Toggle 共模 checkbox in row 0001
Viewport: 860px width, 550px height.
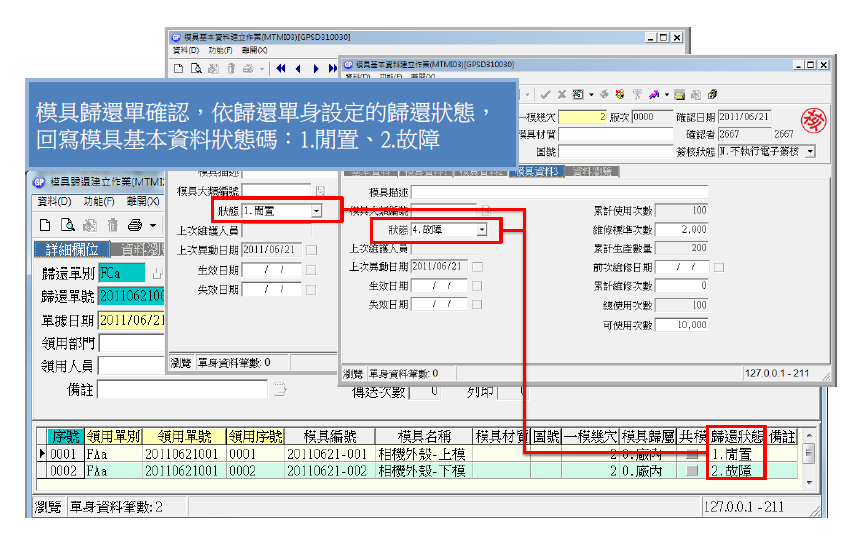pyautogui.click(x=692, y=454)
